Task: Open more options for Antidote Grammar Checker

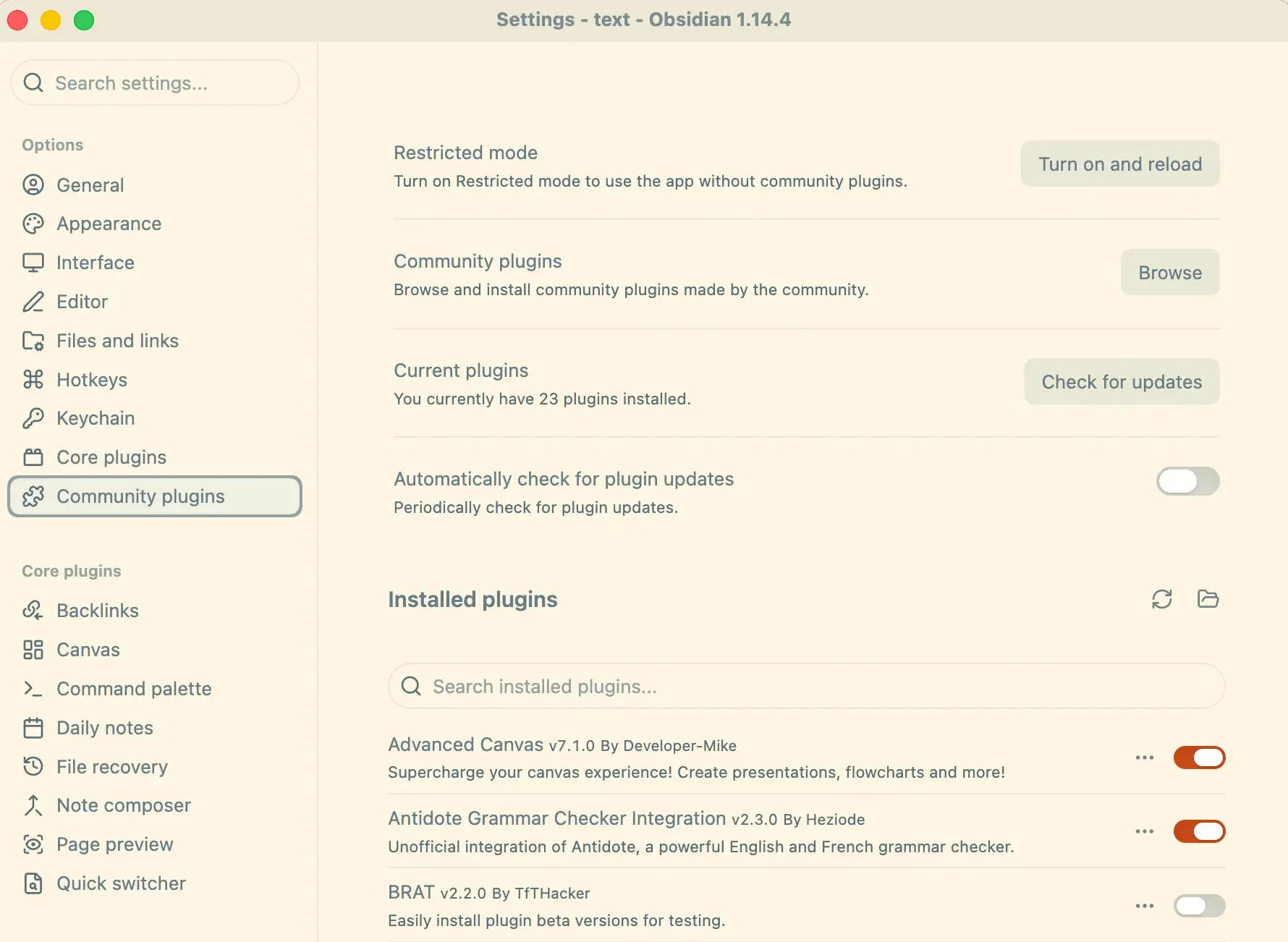Action: click(1145, 831)
